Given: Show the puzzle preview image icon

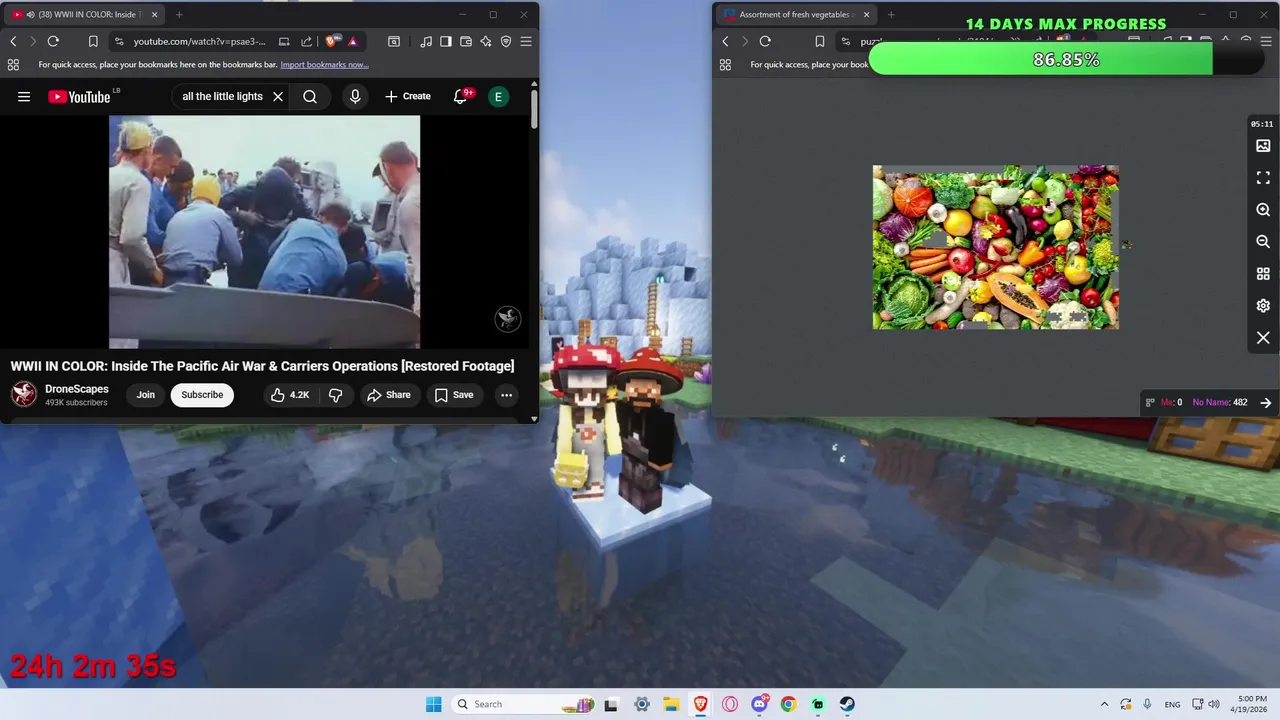Looking at the screenshot, I should pyautogui.click(x=1263, y=146).
